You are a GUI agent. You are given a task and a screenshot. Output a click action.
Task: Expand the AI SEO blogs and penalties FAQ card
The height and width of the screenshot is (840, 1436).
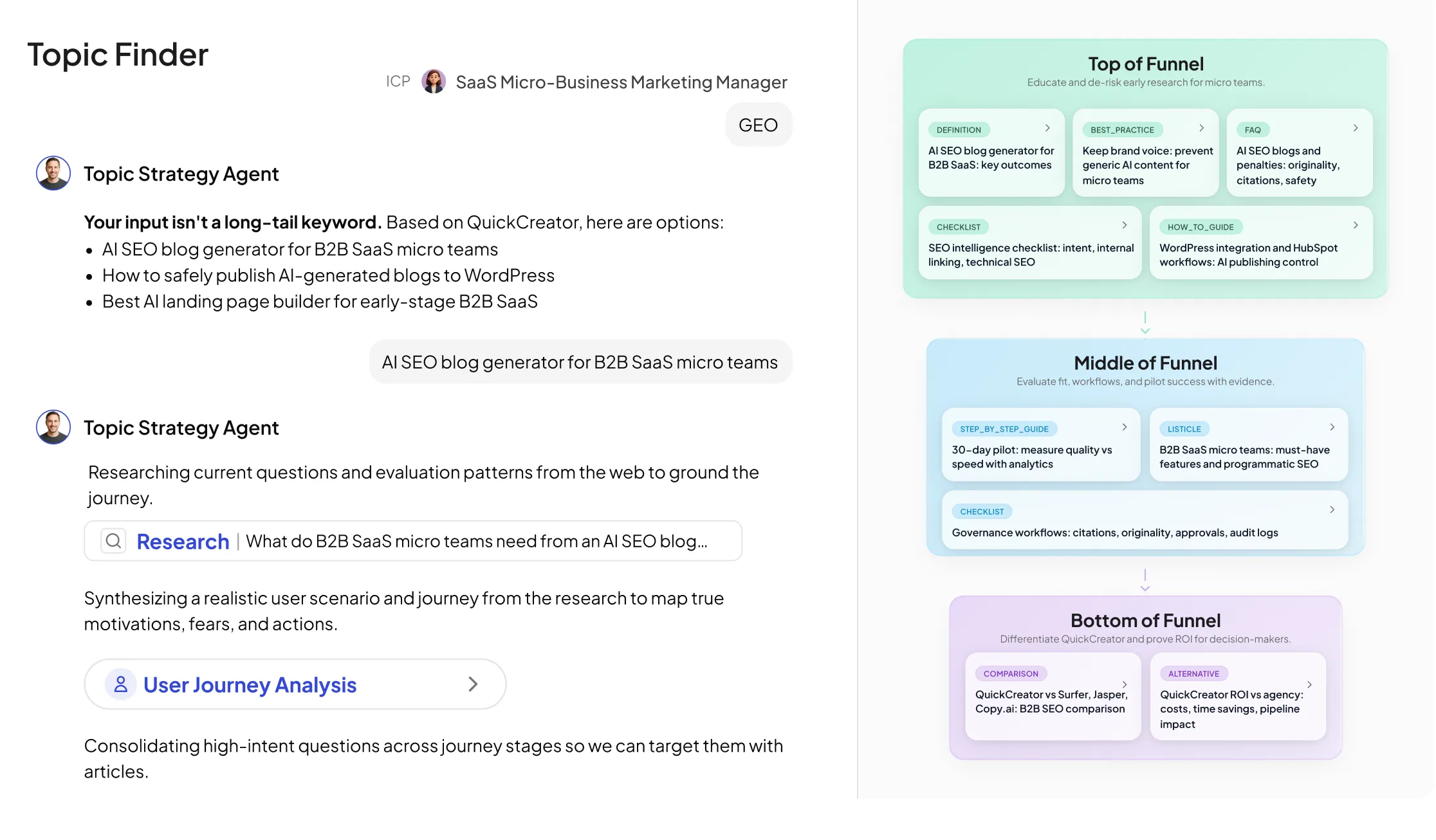point(1356,127)
